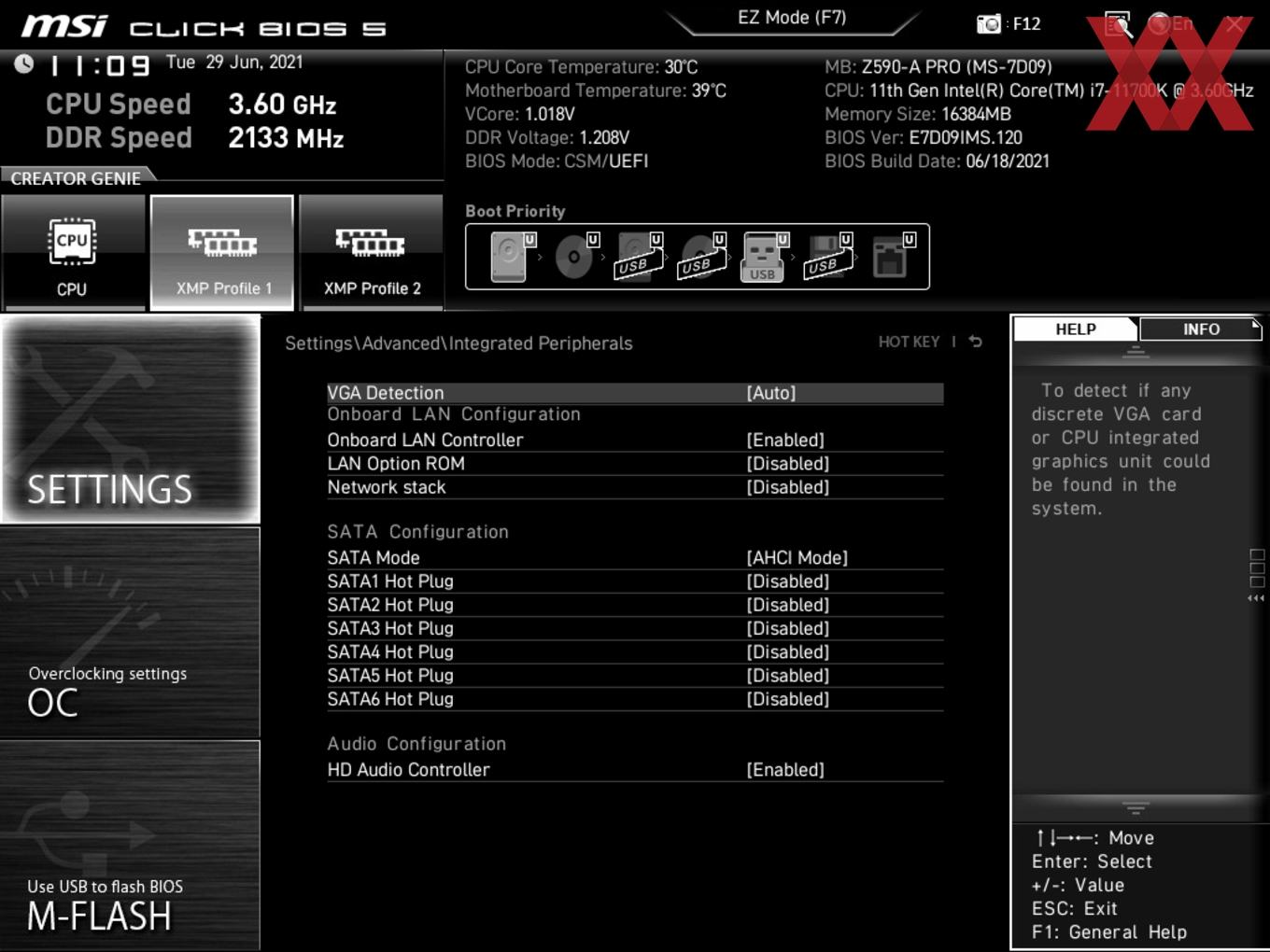Switch to the INFO tab
This screenshot has width=1270, height=952.
(1201, 329)
